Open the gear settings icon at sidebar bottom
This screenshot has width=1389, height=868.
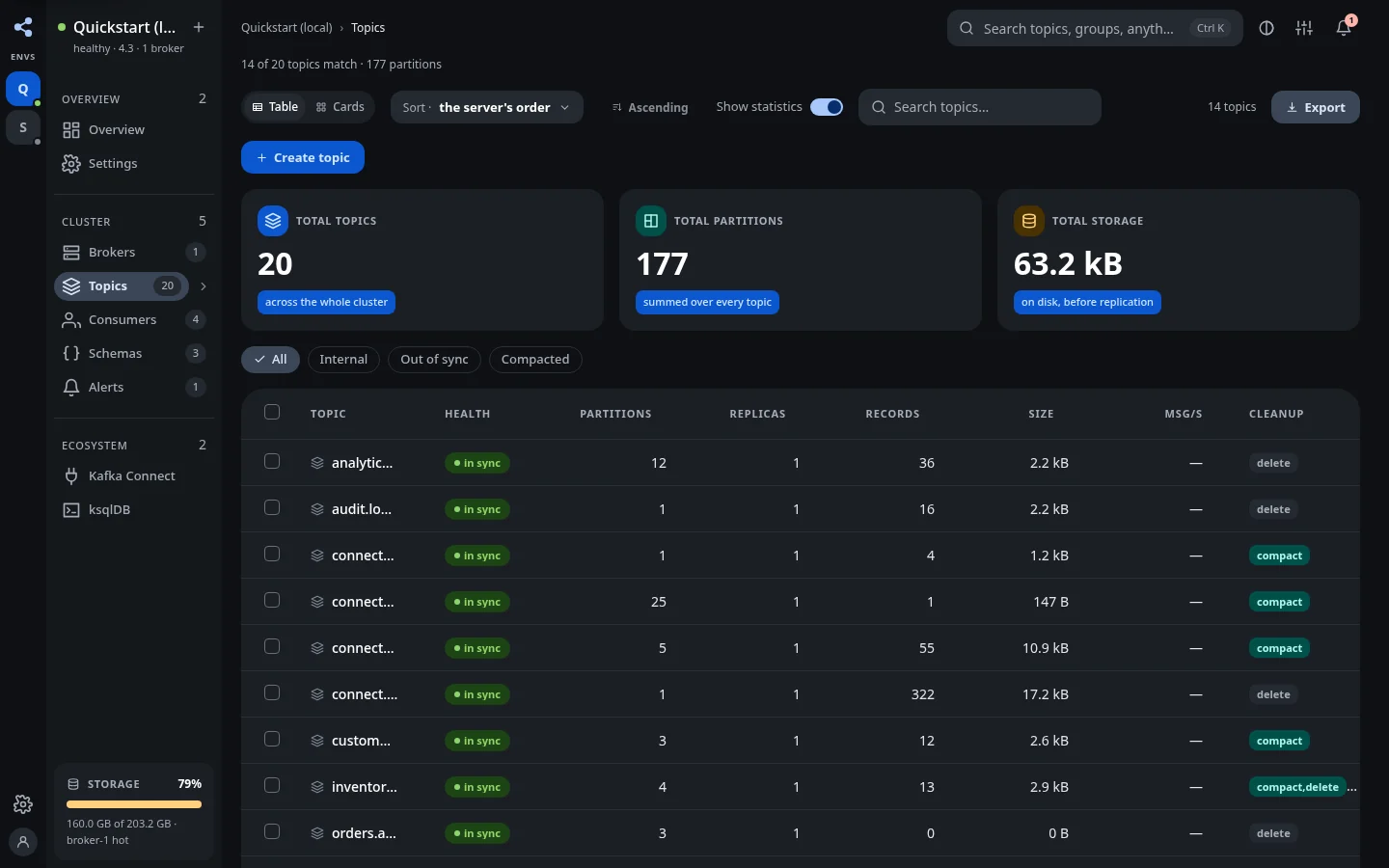click(x=23, y=804)
